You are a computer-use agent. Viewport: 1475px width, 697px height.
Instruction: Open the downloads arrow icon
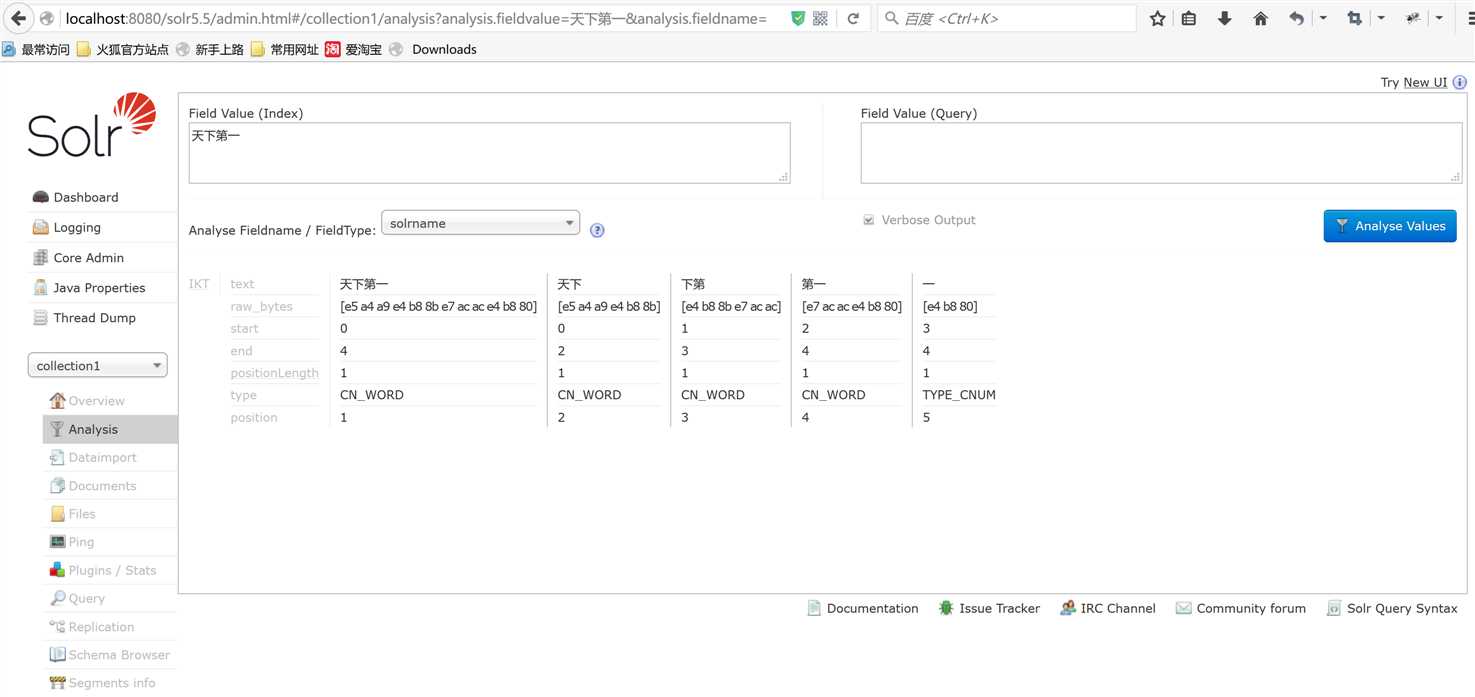(x=1224, y=19)
